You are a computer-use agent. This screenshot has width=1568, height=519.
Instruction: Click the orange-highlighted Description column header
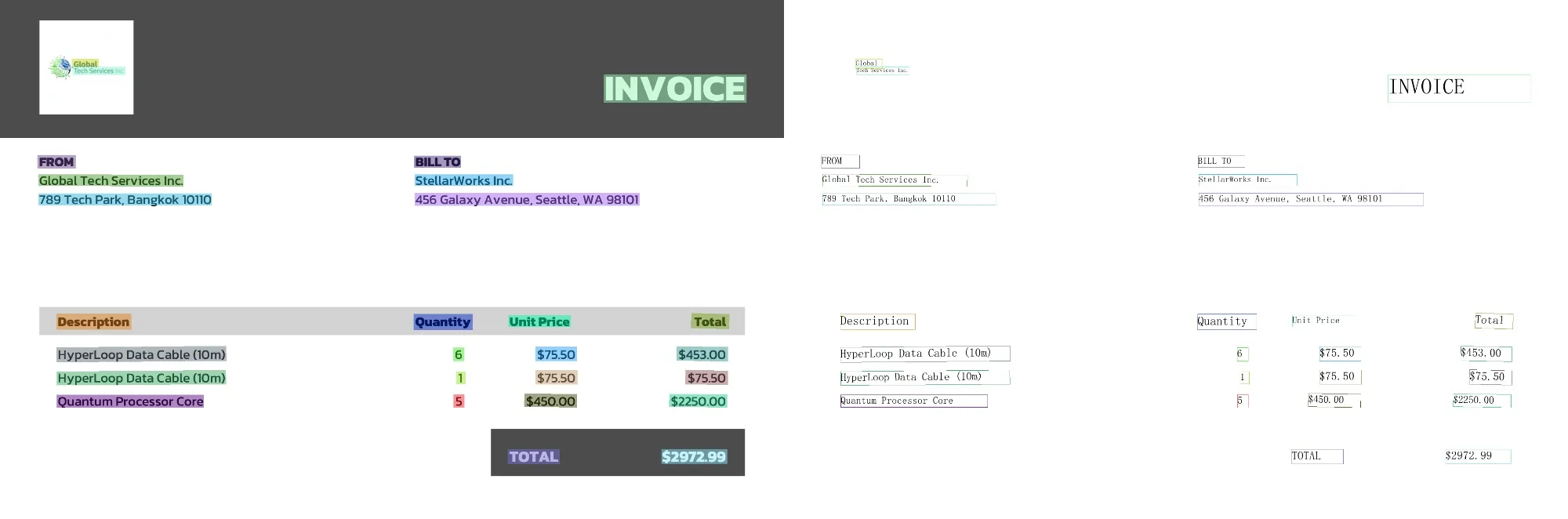click(93, 321)
